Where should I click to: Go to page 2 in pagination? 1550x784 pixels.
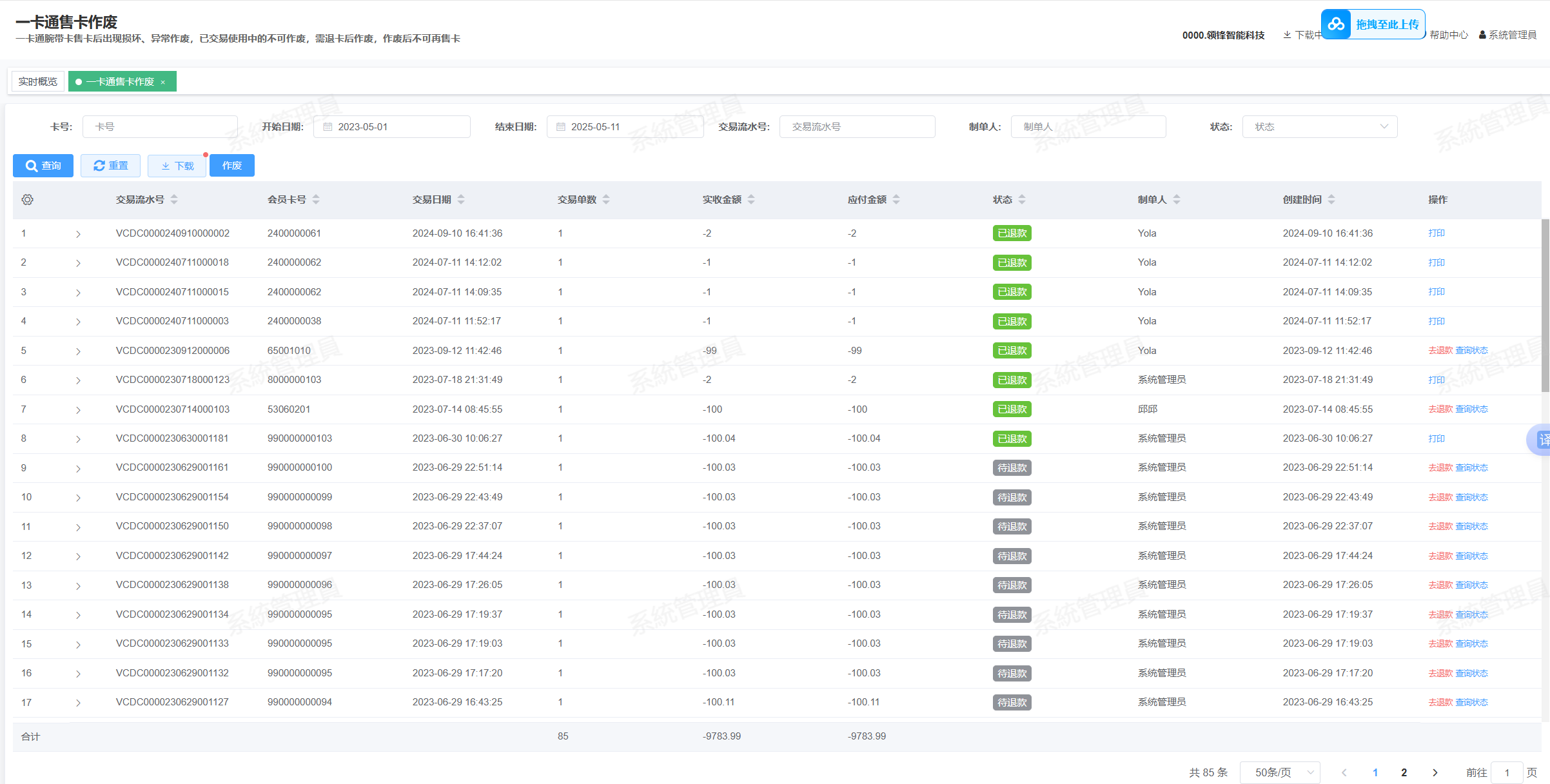1404,772
